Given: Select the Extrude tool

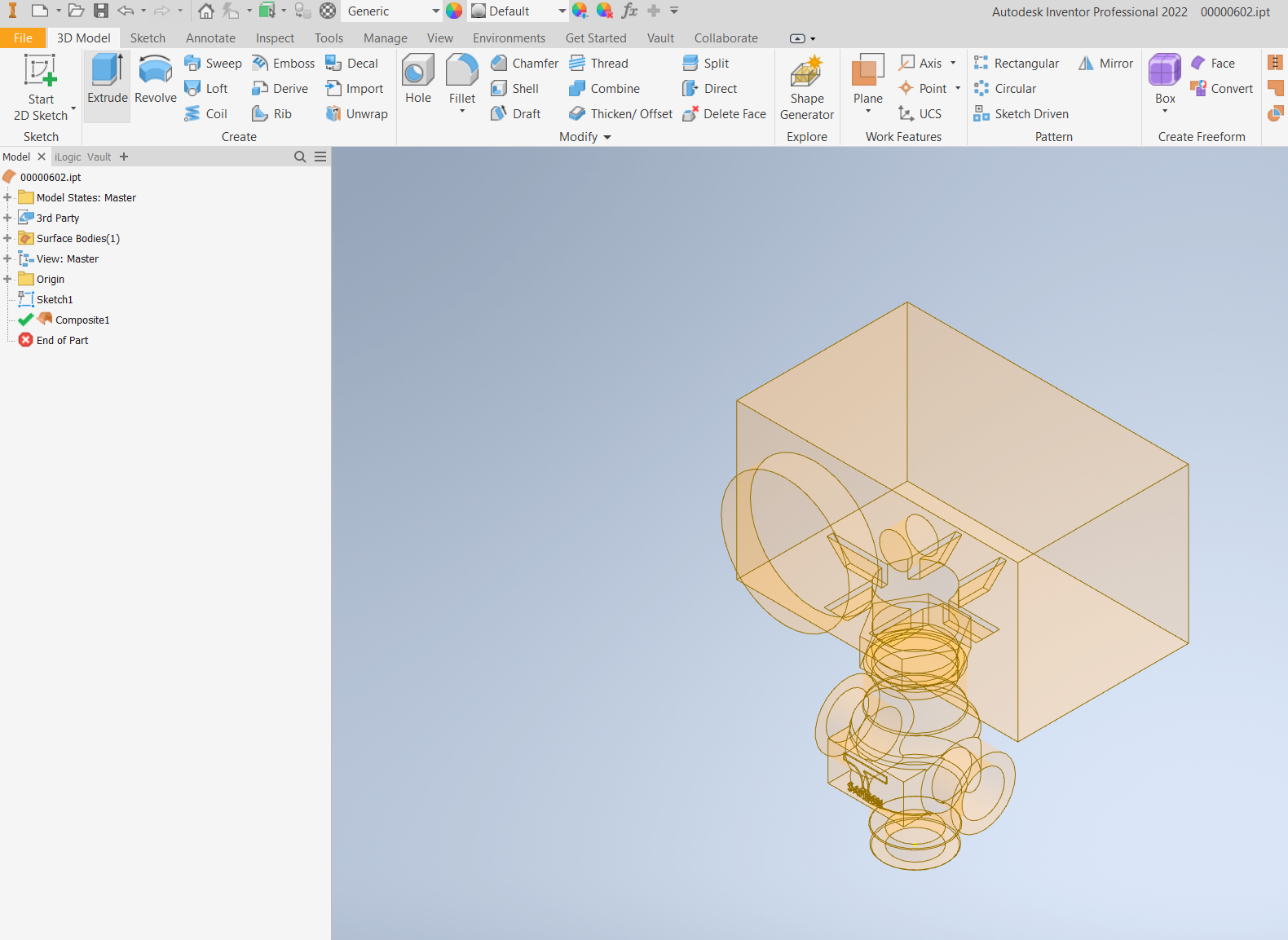Looking at the screenshot, I should 107,79.
